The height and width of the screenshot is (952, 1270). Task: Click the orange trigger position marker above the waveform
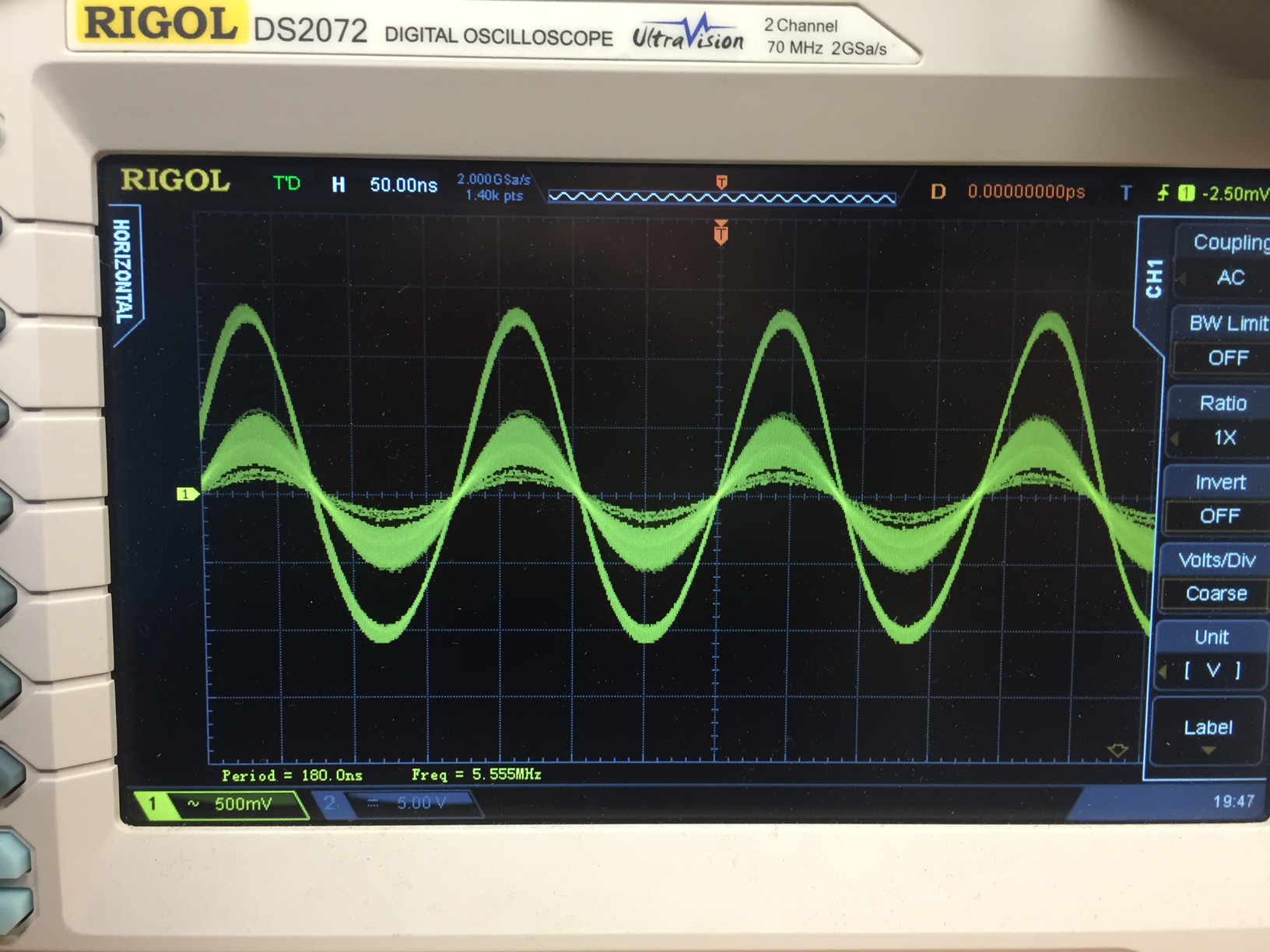tap(721, 232)
